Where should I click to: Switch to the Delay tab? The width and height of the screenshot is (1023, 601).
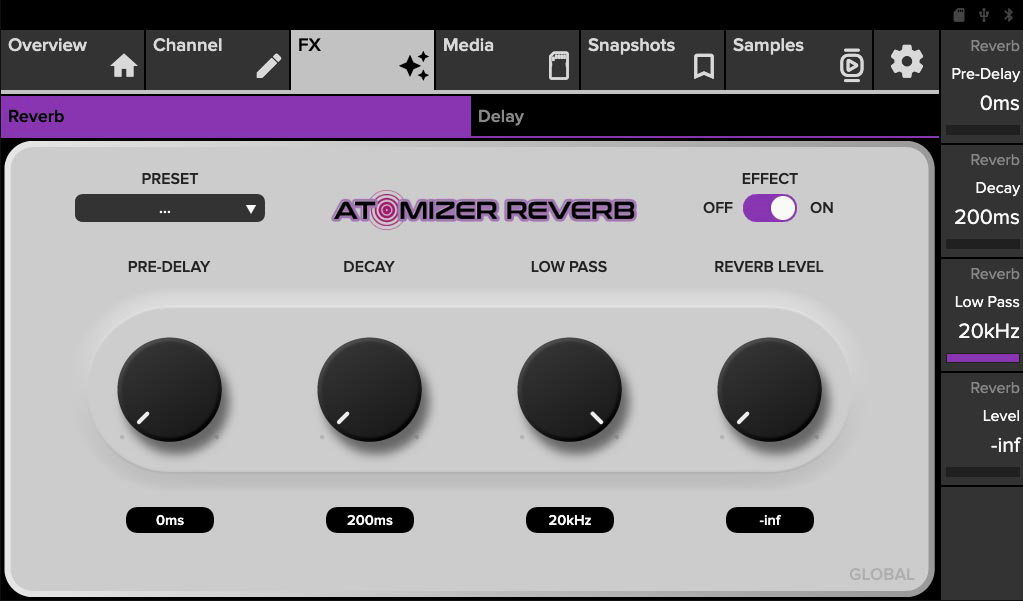click(704, 116)
